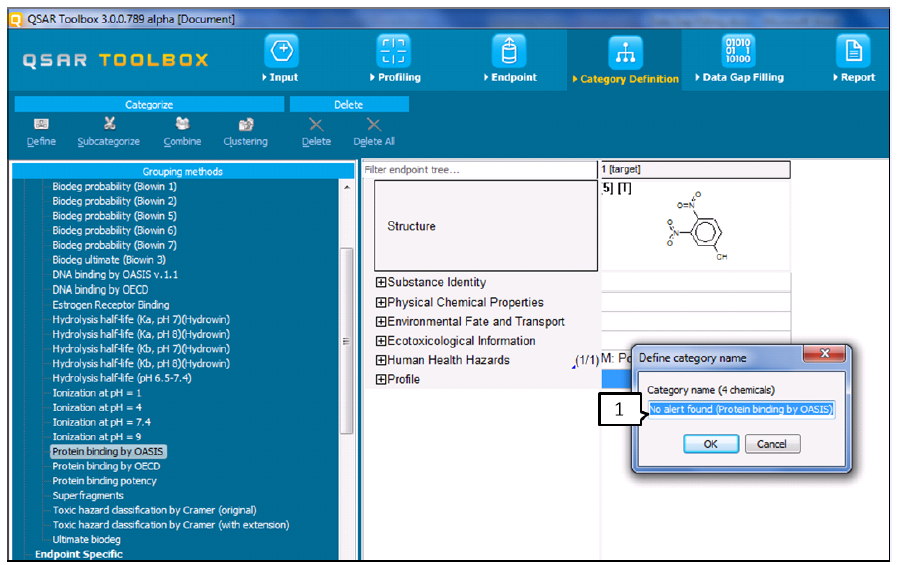Select Protein binding by OECD
This screenshot has height=565, width=914.
[106, 466]
